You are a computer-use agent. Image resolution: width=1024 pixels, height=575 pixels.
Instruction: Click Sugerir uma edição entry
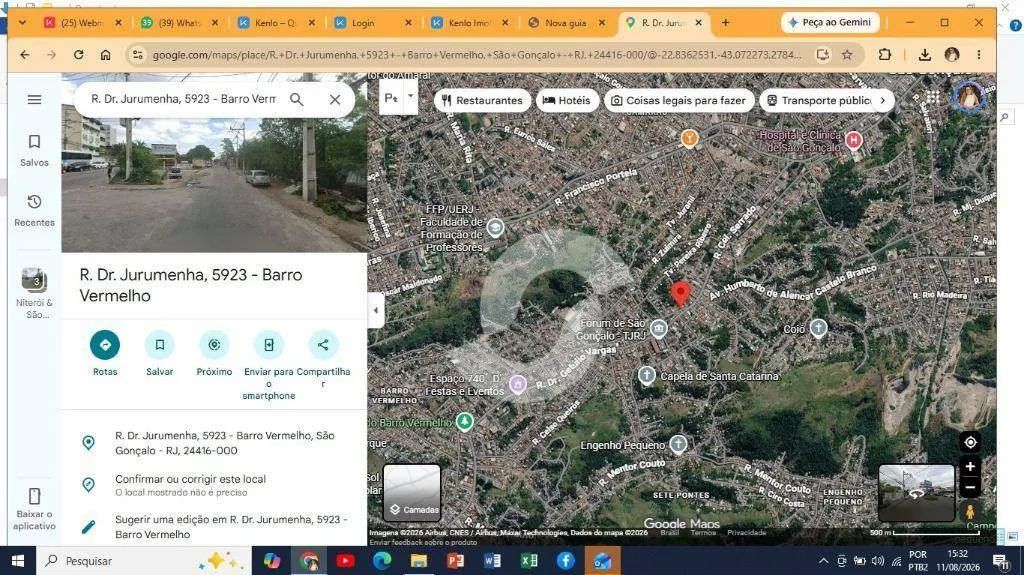pos(215,526)
